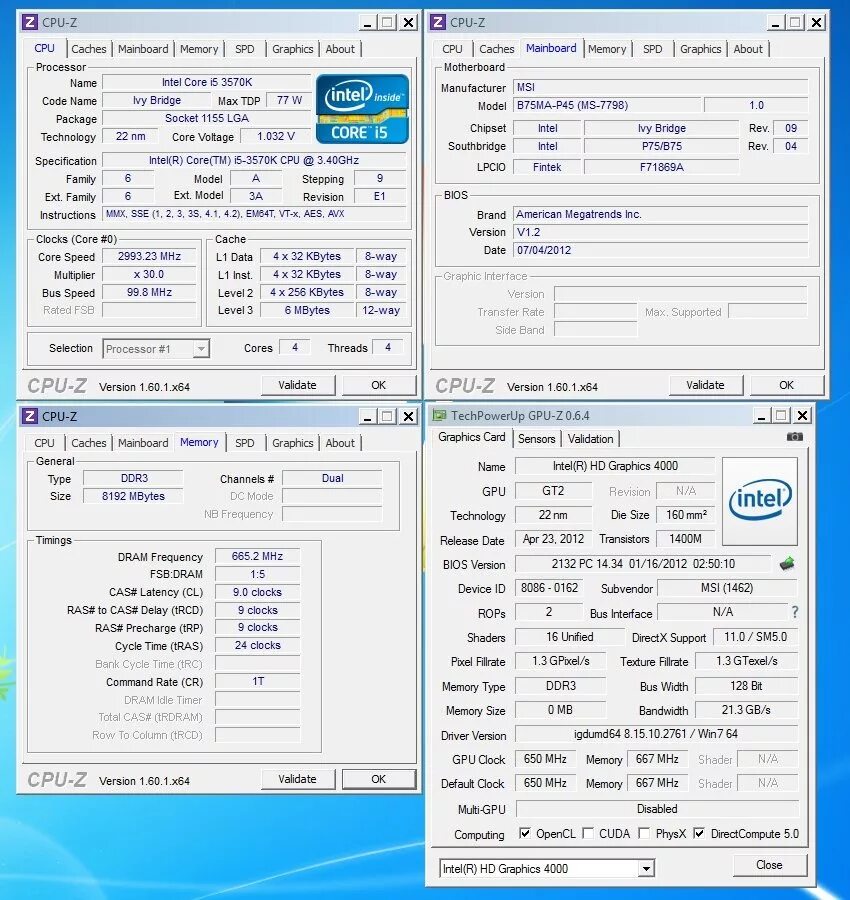The image size is (850, 900).
Task: Open About tab in Mainboard window
Action: click(748, 49)
